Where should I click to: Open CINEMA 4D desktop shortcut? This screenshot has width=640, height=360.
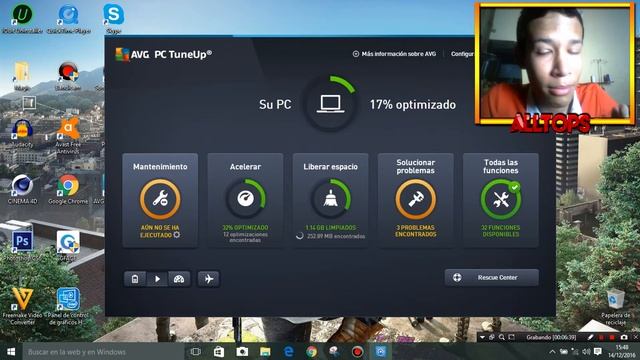[x=22, y=189]
